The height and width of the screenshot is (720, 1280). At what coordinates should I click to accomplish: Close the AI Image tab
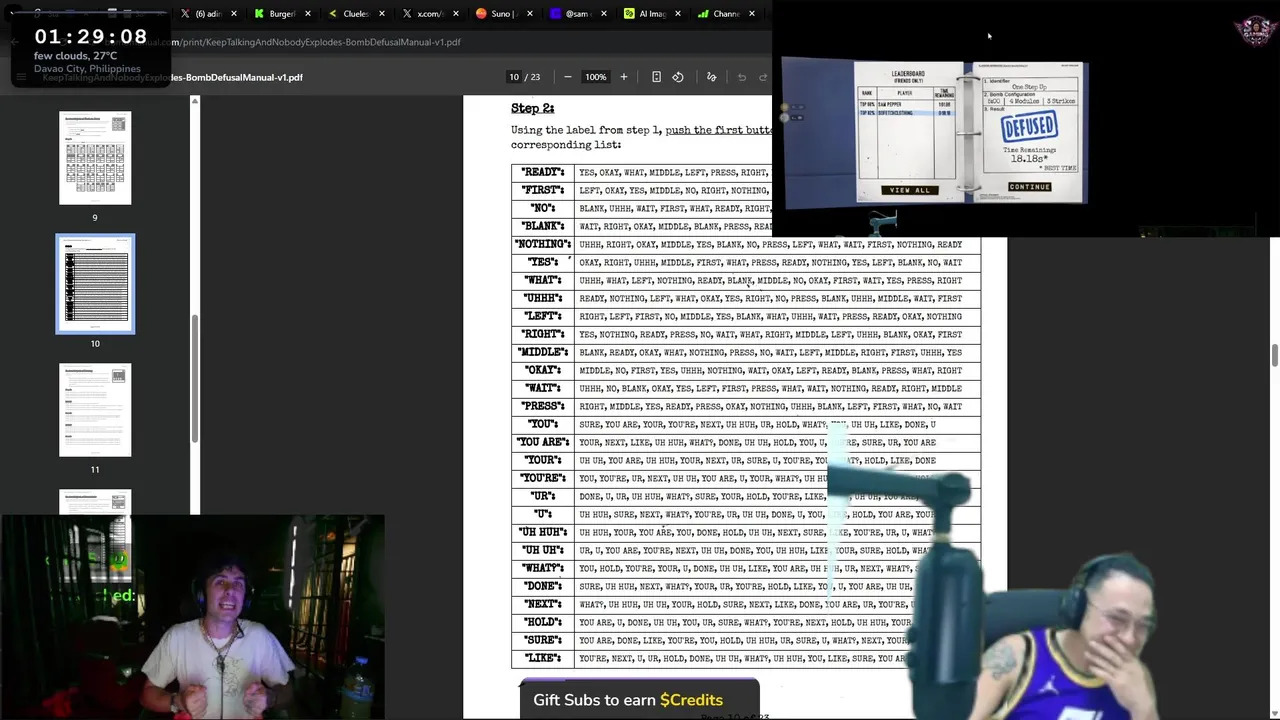click(x=678, y=14)
